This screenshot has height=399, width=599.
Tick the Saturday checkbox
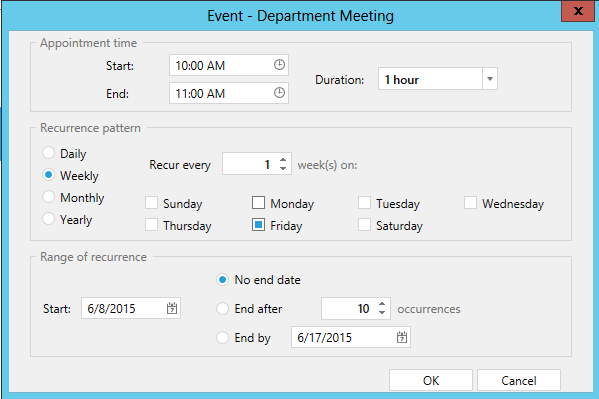pos(364,225)
